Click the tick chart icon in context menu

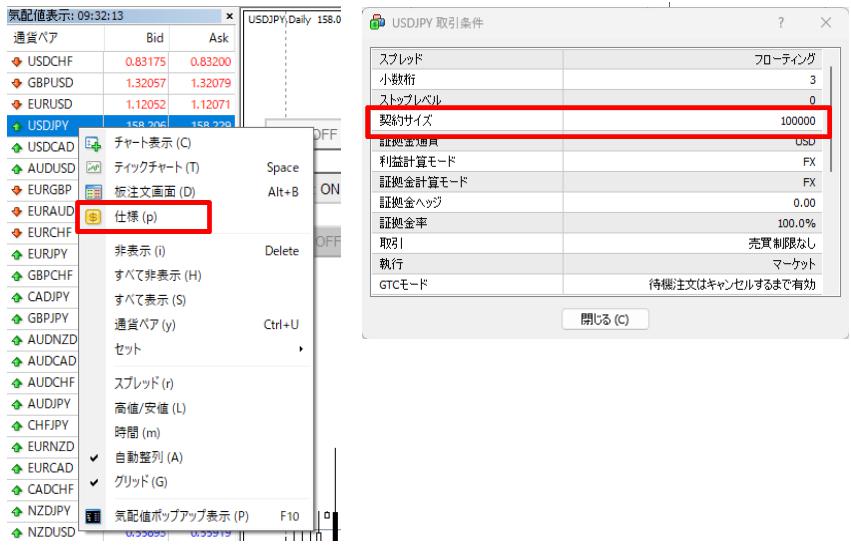[x=93, y=168]
